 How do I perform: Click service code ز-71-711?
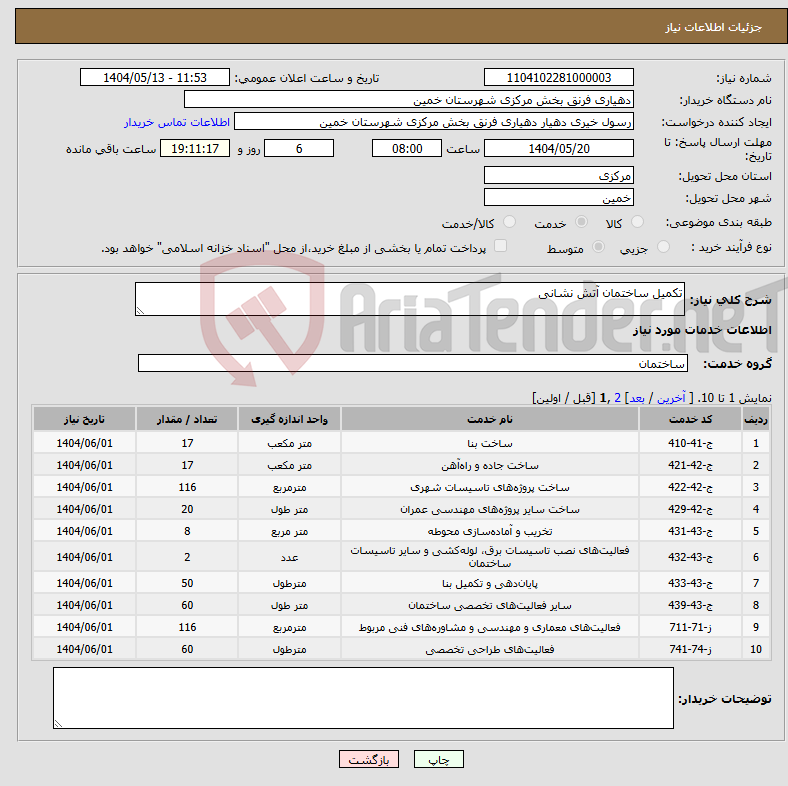click(x=691, y=627)
